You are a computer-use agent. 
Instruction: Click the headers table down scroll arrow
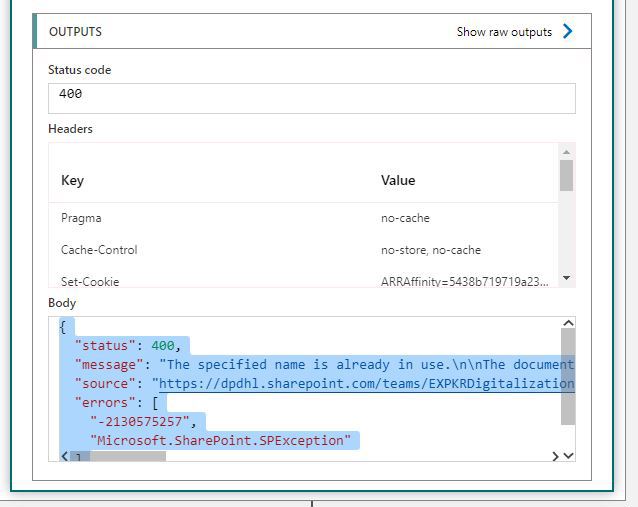coord(566,278)
